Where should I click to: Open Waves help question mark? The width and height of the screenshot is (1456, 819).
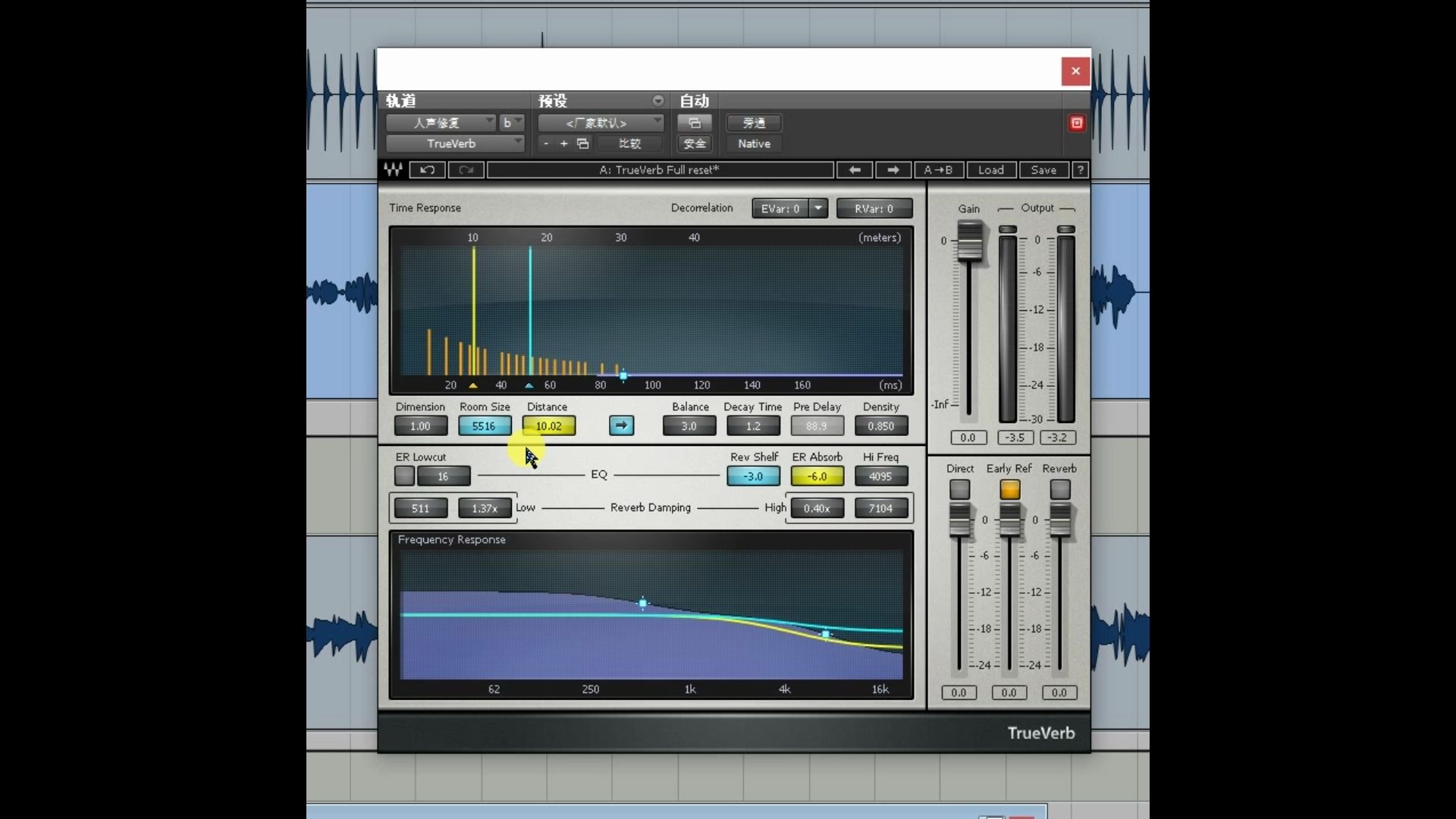click(x=1081, y=170)
